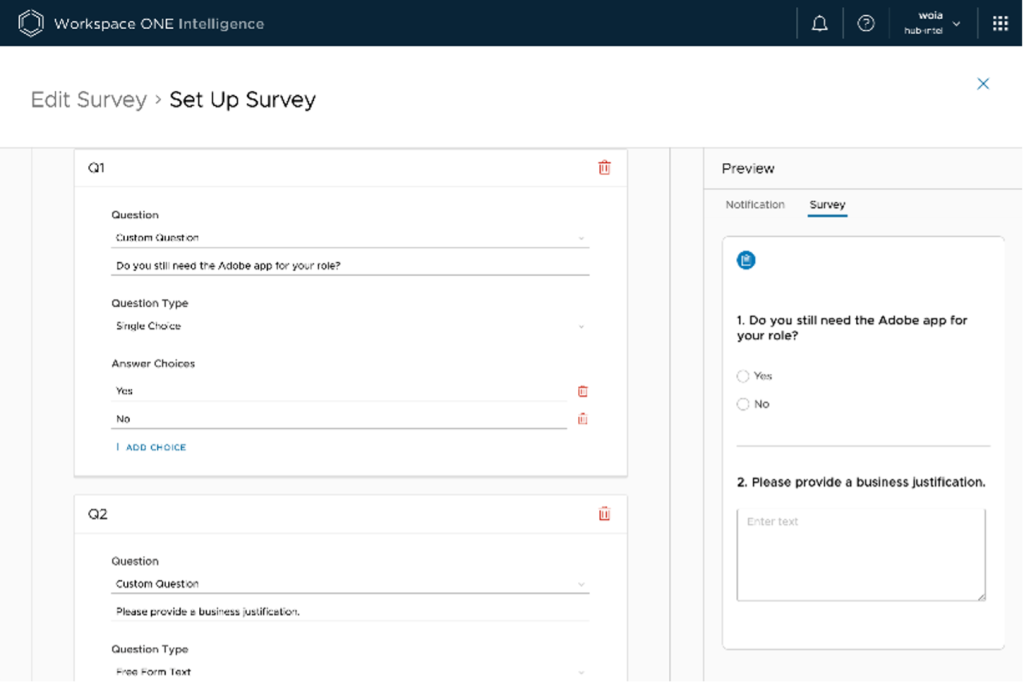Select the 'No' radio button in preview
Screen dimensions: 1024x683
[x=743, y=404]
